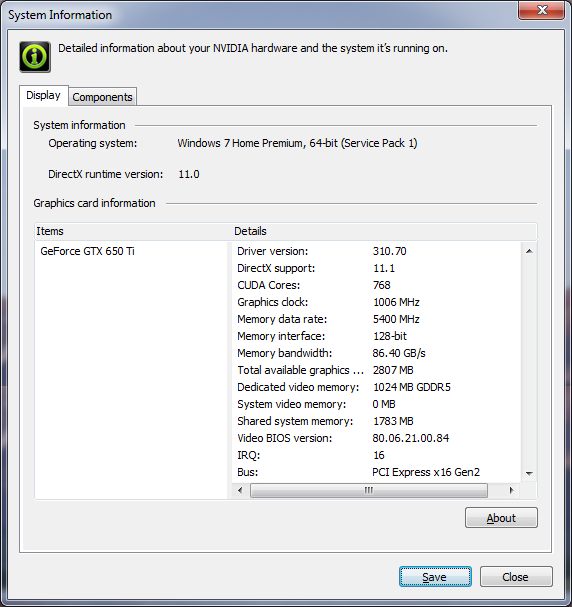The width and height of the screenshot is (572, 607).
Task: Click the Details column header
Action: [x=384, y=231]
